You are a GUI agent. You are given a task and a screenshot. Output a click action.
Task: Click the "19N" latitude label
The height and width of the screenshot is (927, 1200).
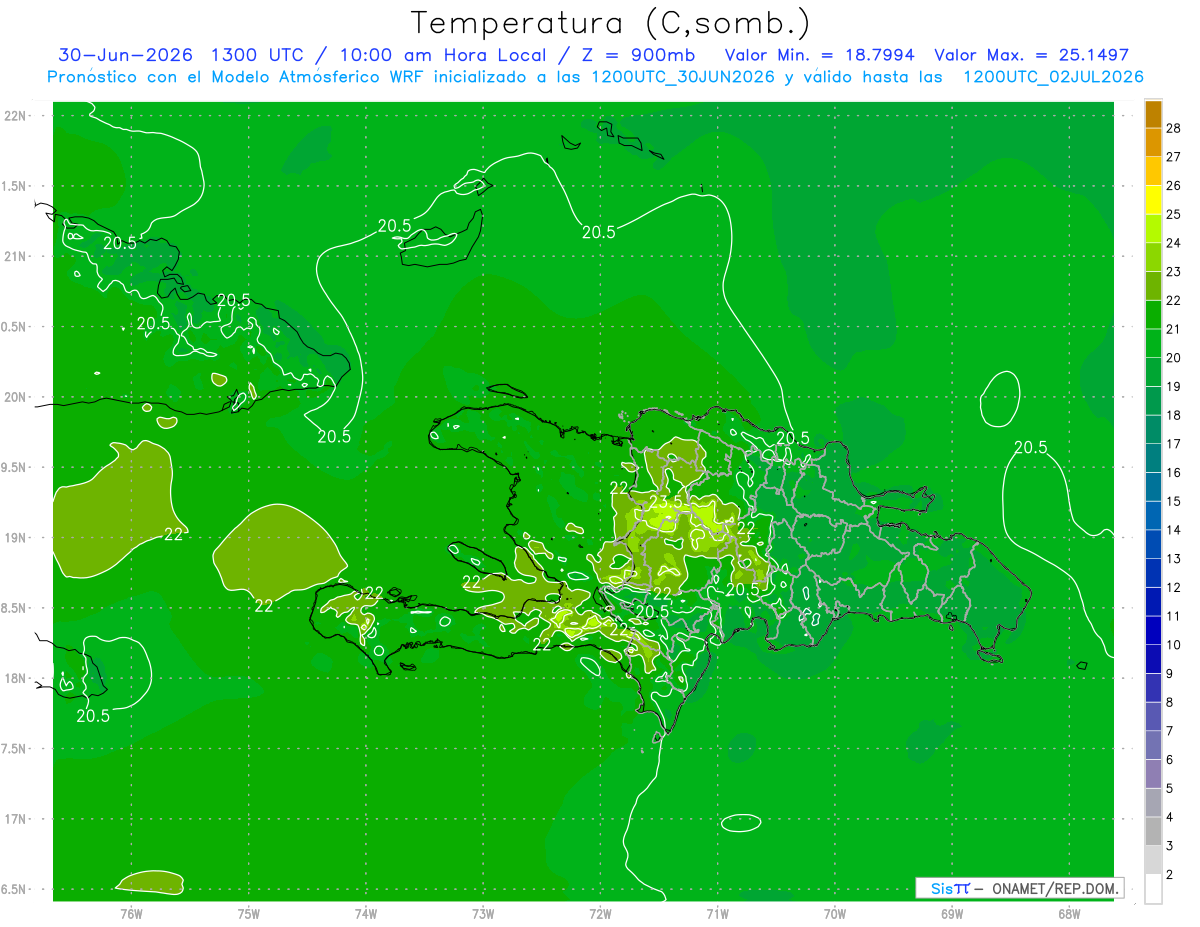tap(17, 537)
